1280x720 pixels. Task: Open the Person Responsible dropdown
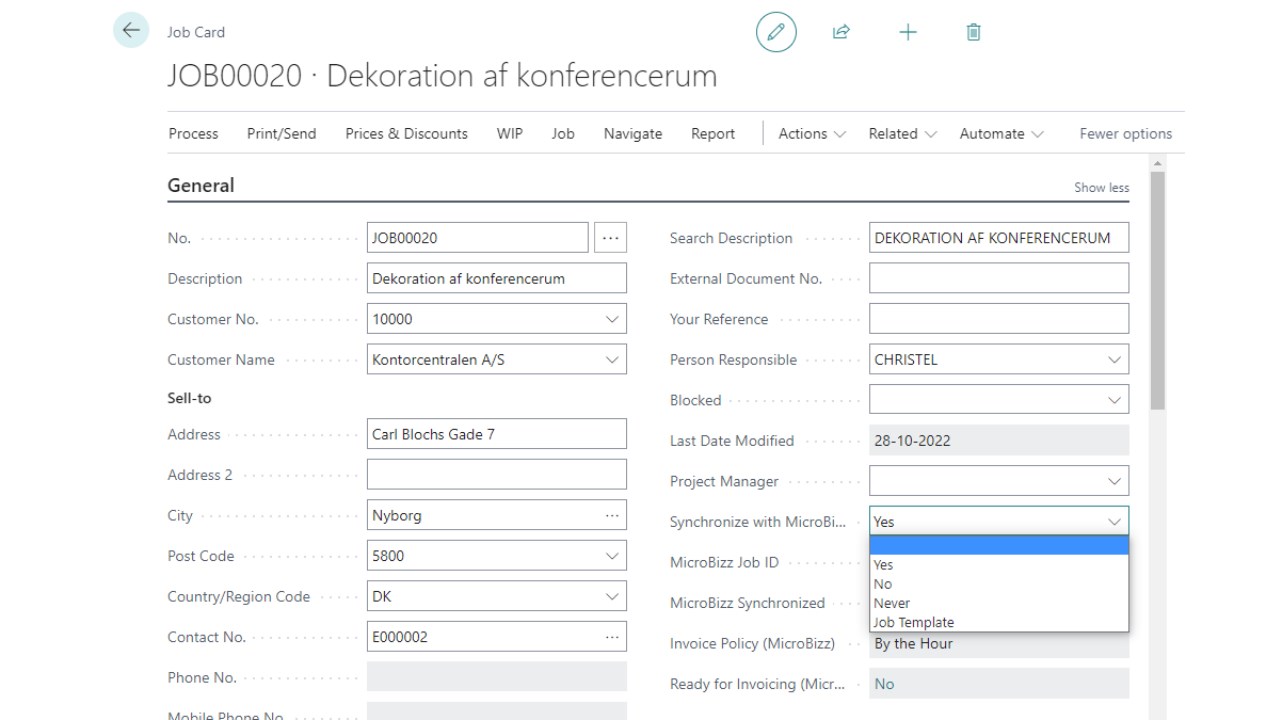[x=1114, y=360]
